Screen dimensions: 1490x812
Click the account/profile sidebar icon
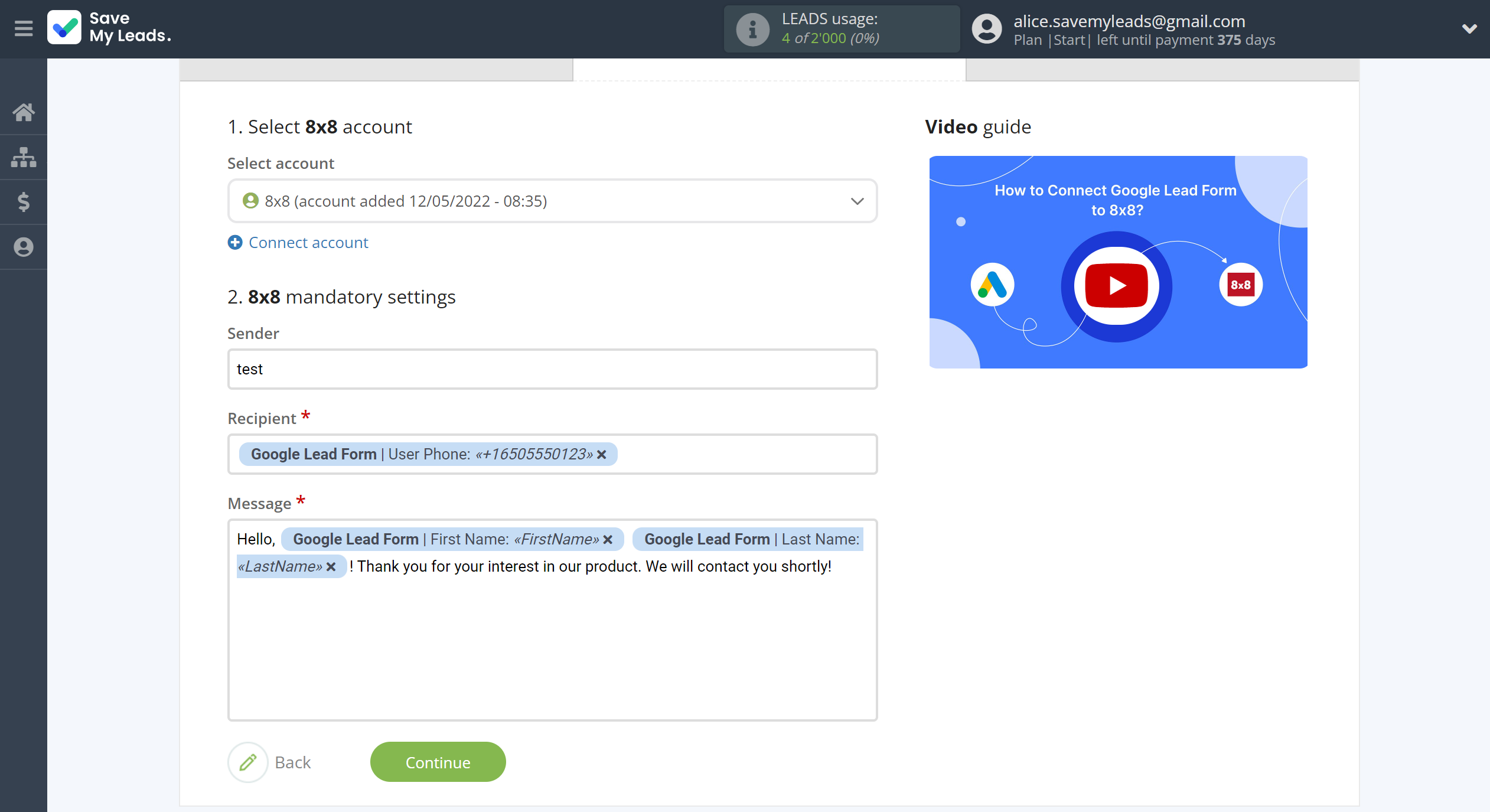pos(24,246)
